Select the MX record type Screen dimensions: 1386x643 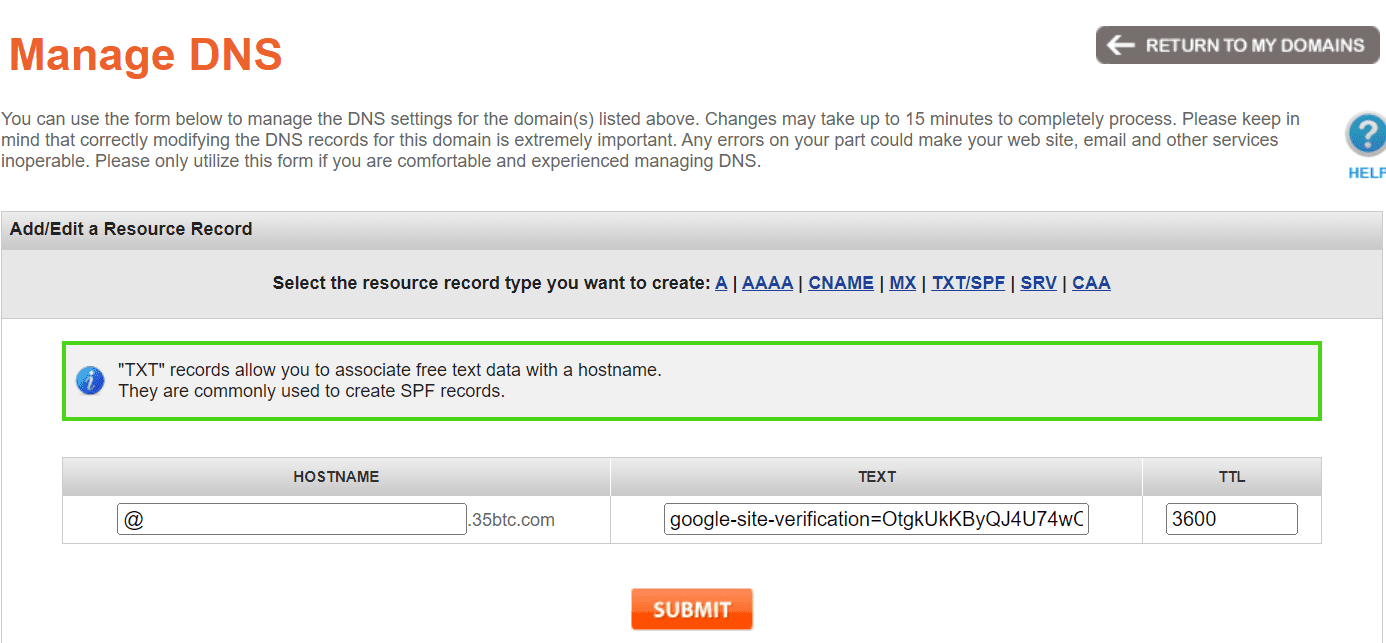903,283
